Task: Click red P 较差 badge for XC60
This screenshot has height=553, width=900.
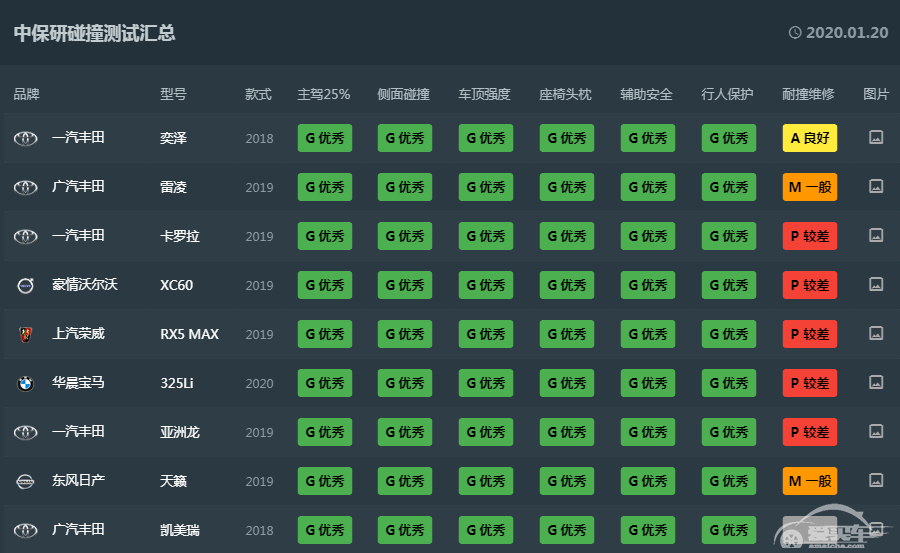Action: (809, 285)
